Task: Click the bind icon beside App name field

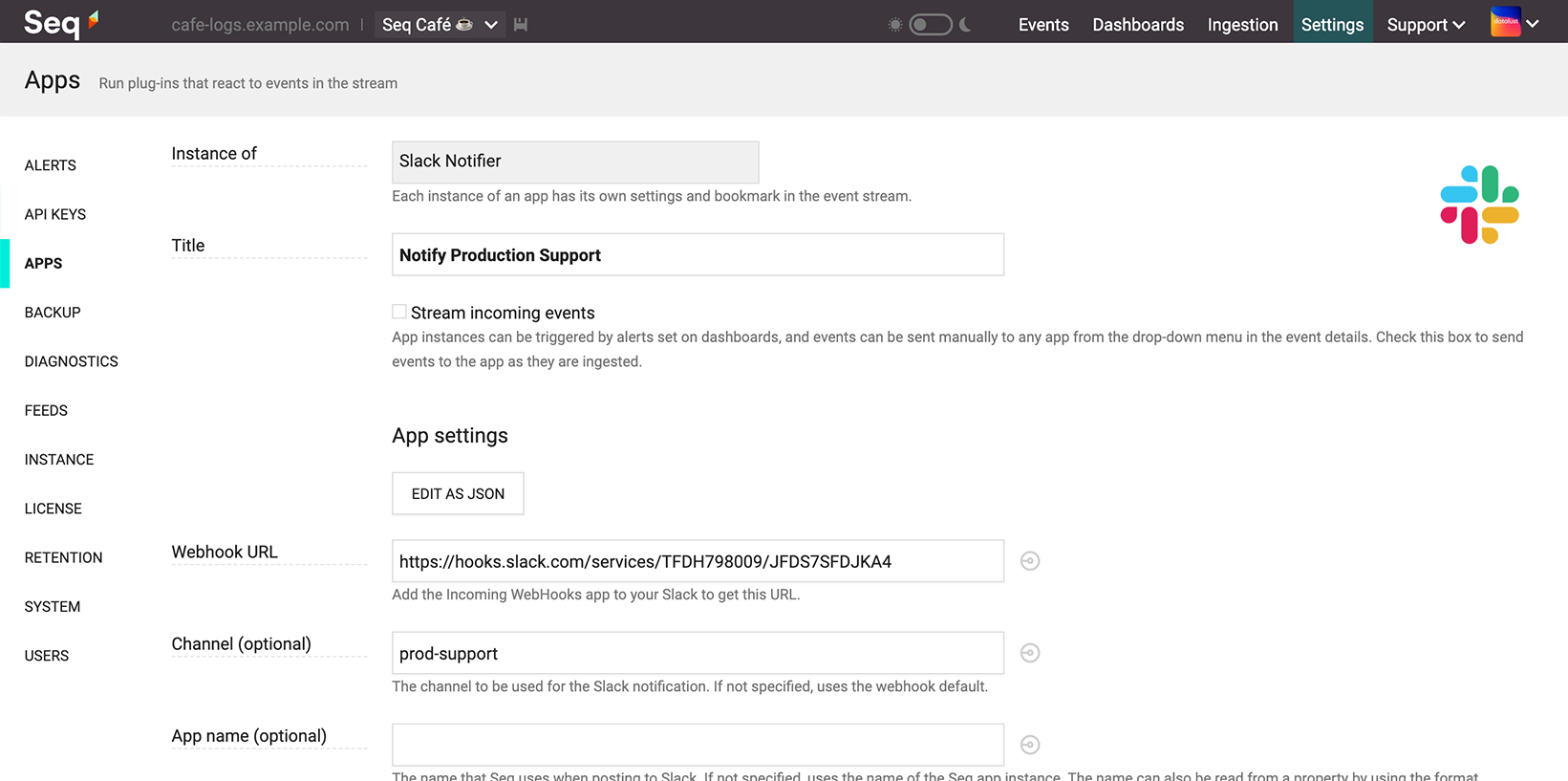Action: (x=1029, y=745)
